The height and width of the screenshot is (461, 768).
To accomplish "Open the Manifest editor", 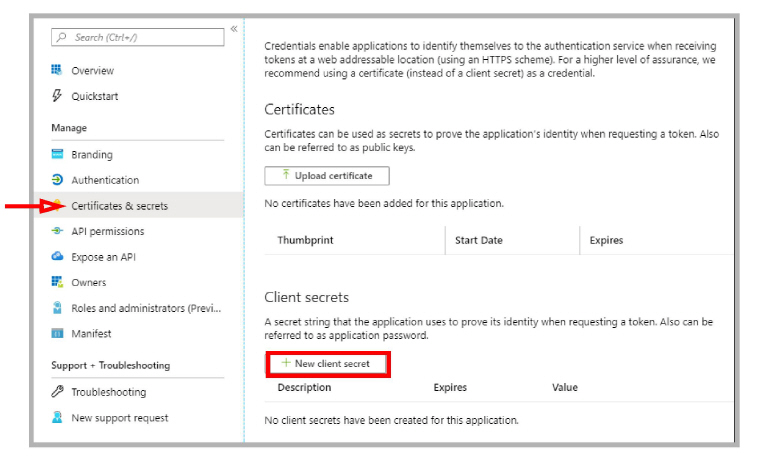I will [x=91, y=334].
